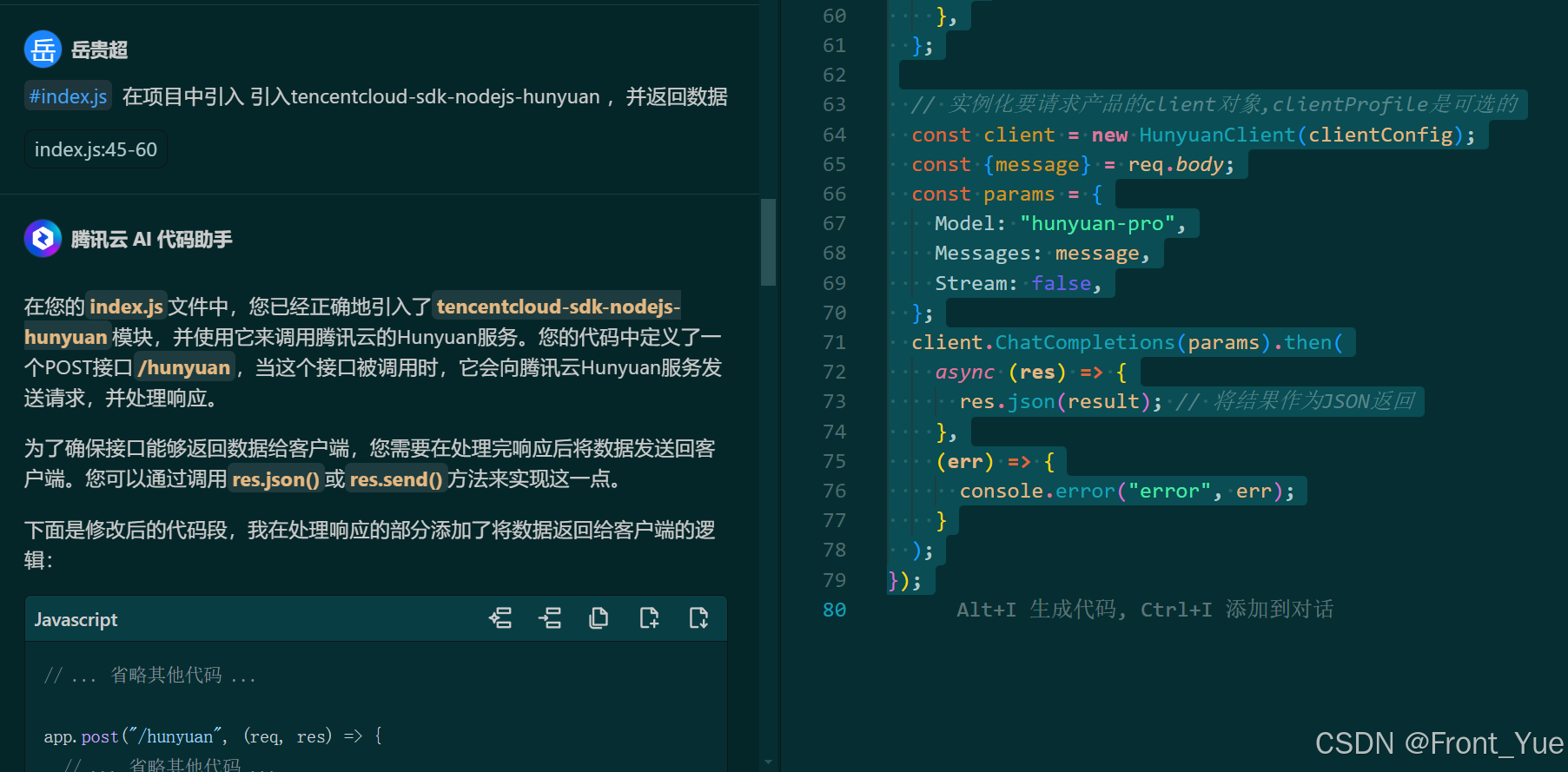The width and height of the screenshot is (1568, 772).
Task: Click the Javascript language label of code block
Action: (76, 619)
